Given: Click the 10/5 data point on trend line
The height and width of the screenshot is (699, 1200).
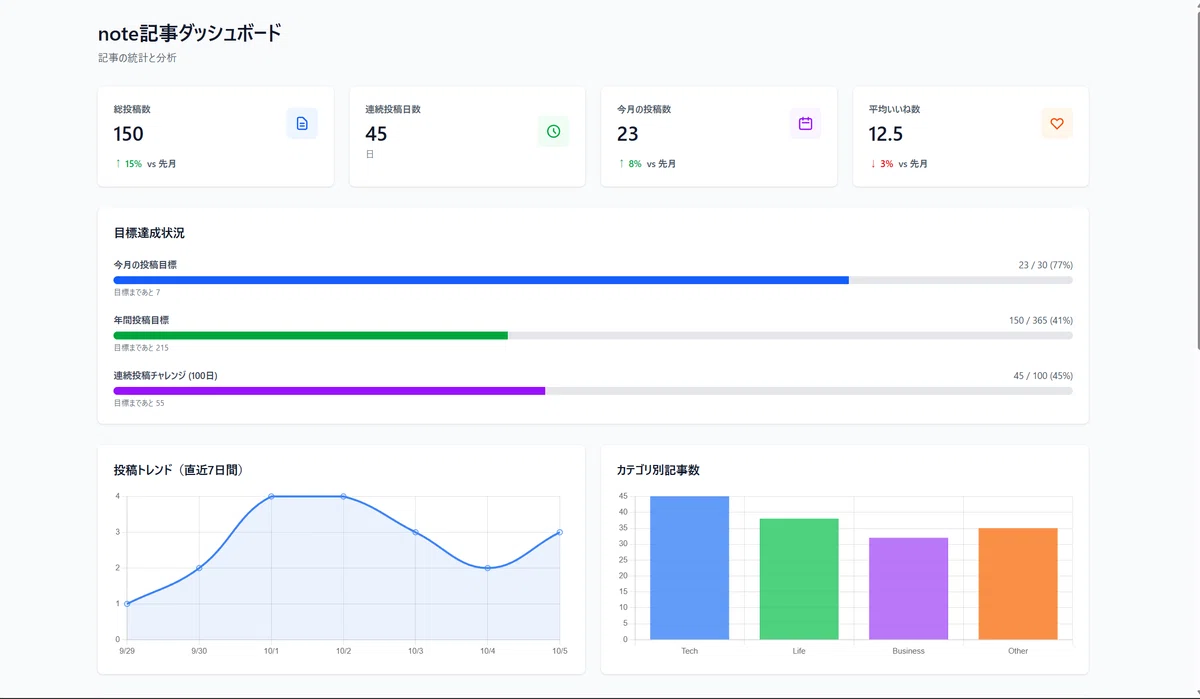Looking at the screenshot, I should [559, 532].
